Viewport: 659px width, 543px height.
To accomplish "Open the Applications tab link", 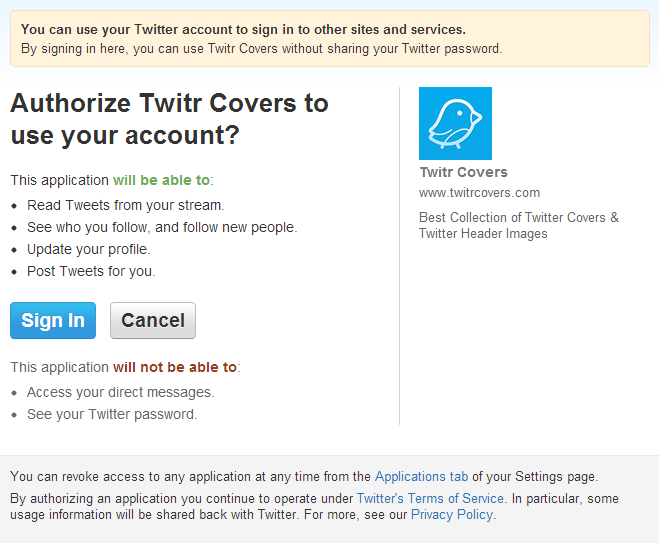I will click(x=421, y=477).
